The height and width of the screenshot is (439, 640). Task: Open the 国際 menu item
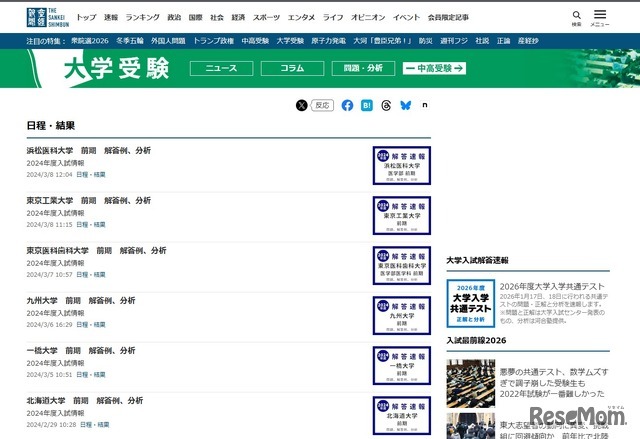tap(196, 17)
